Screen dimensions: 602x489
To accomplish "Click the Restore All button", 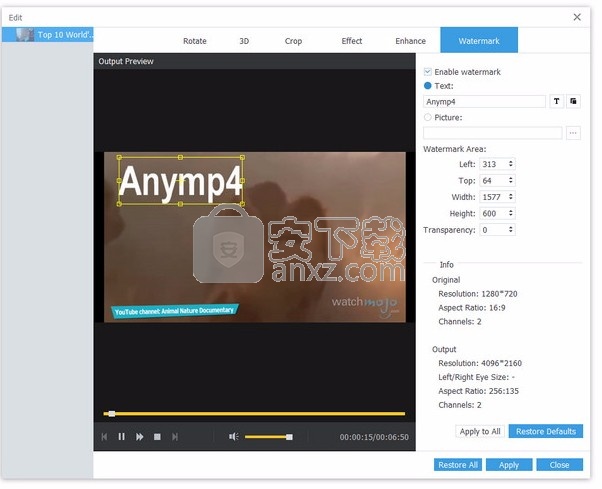I will point(458,465).
